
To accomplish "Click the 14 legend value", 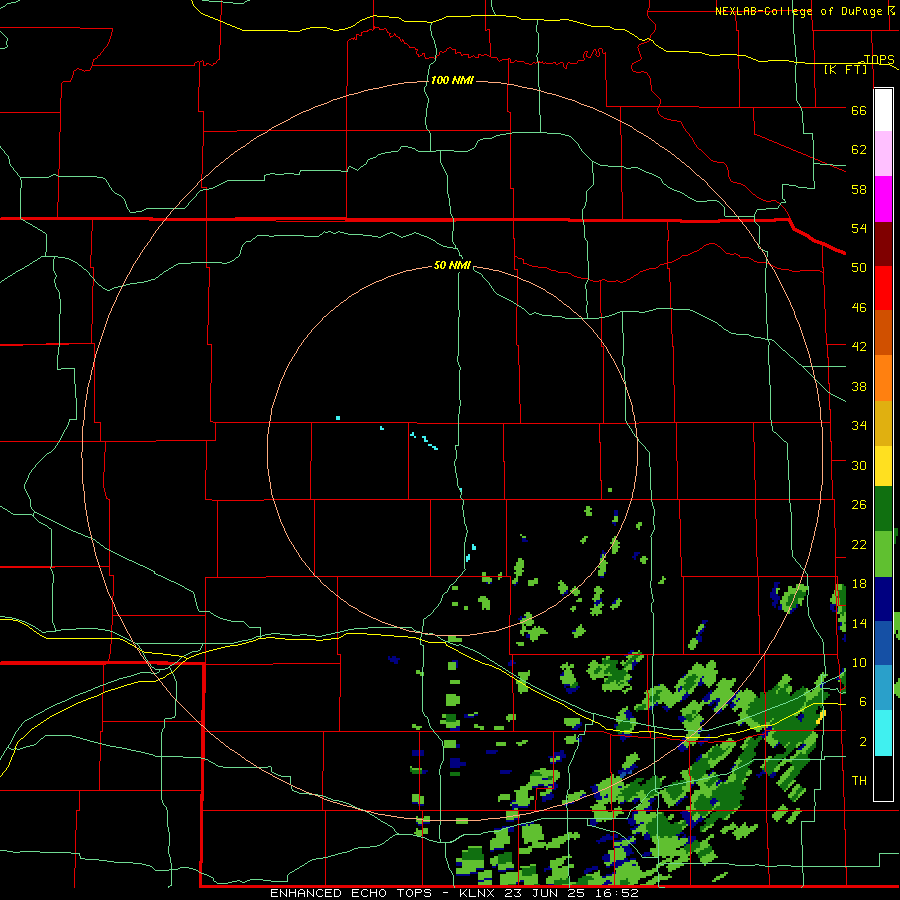I will tap(859, 623).
